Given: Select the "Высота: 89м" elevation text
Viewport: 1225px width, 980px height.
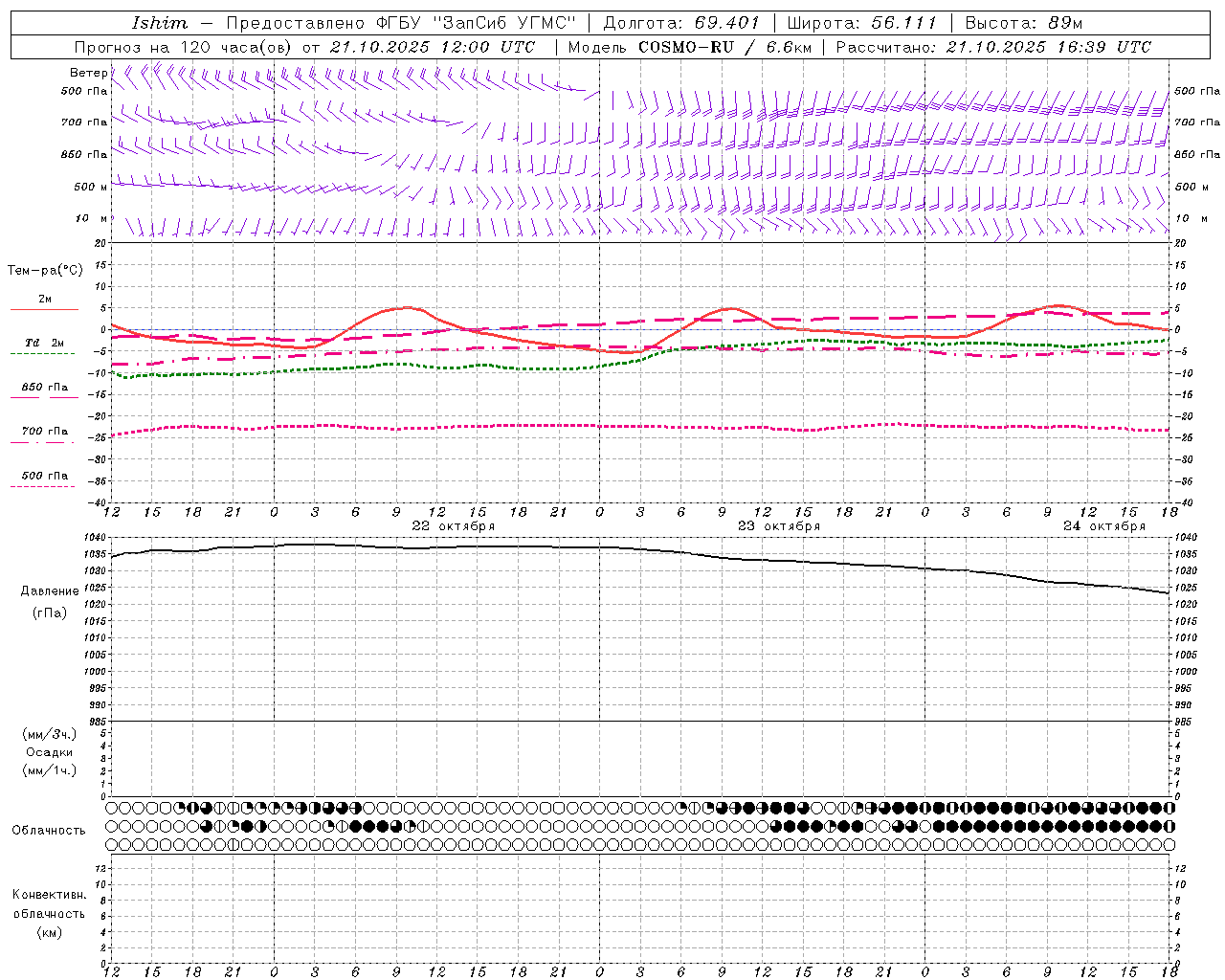Looking at the screenshot, I should click(x=1024, y=23).
